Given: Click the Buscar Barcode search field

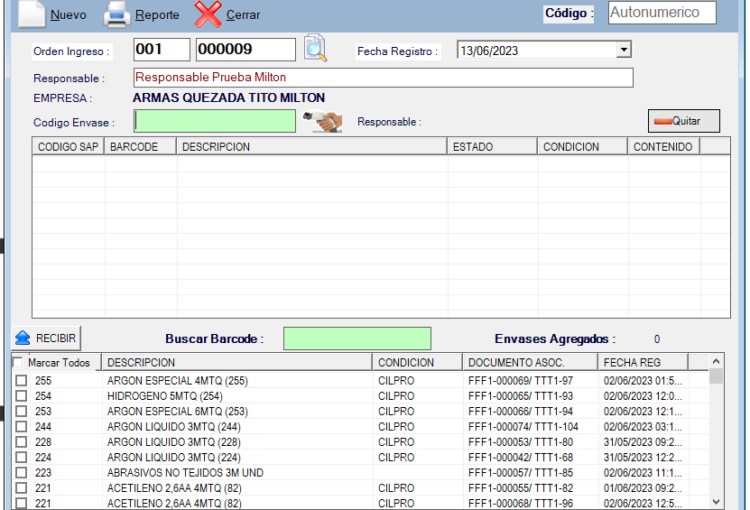Looking at the screenshot, I should [x=357, y=339].
